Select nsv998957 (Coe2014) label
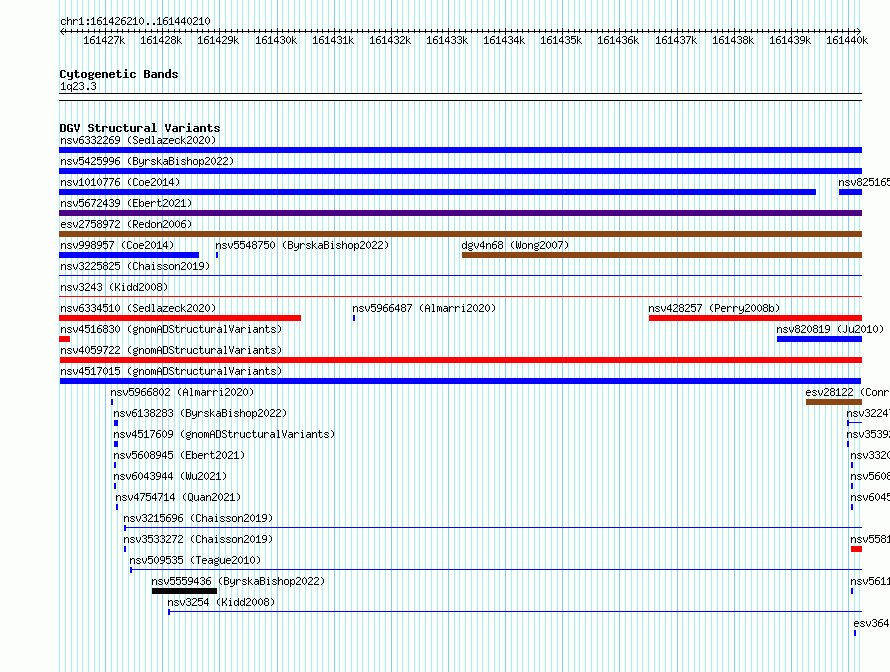This screenshot has height=672, width=890. click(x=117, y=245)
